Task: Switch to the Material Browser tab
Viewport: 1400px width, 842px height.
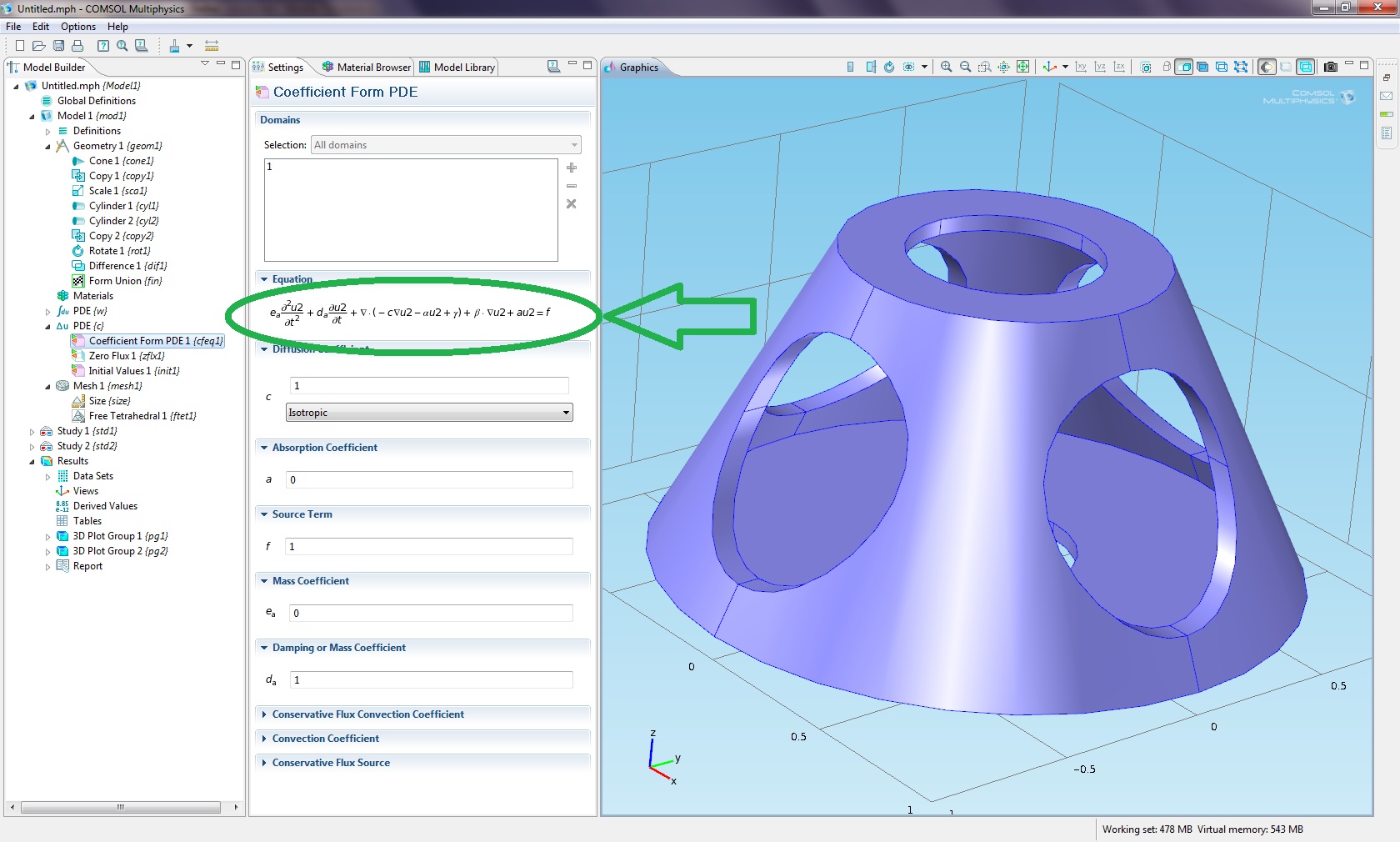Action: [x=367, y=68]
